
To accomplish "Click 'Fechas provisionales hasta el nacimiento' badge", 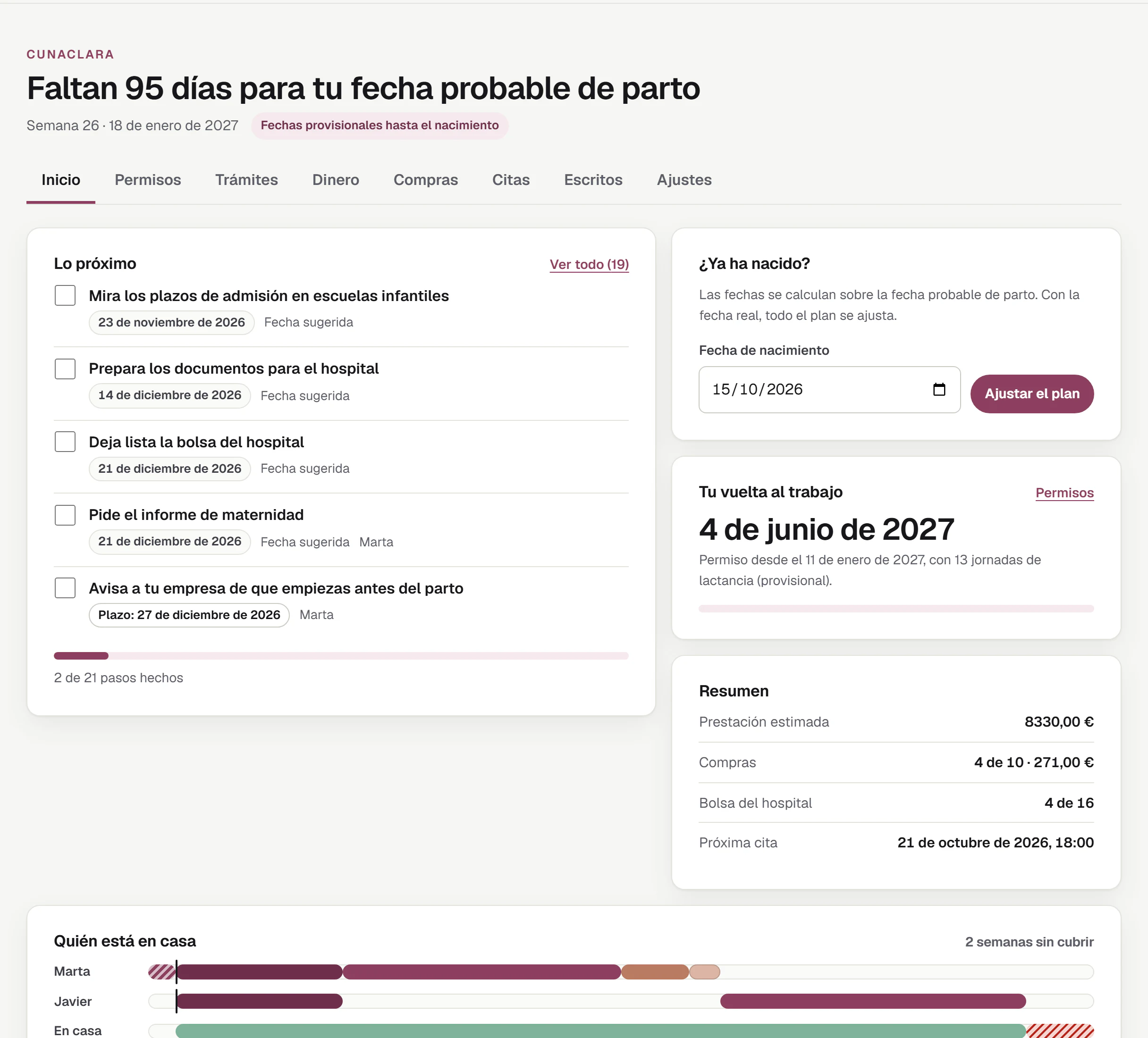I will point(380,126).
